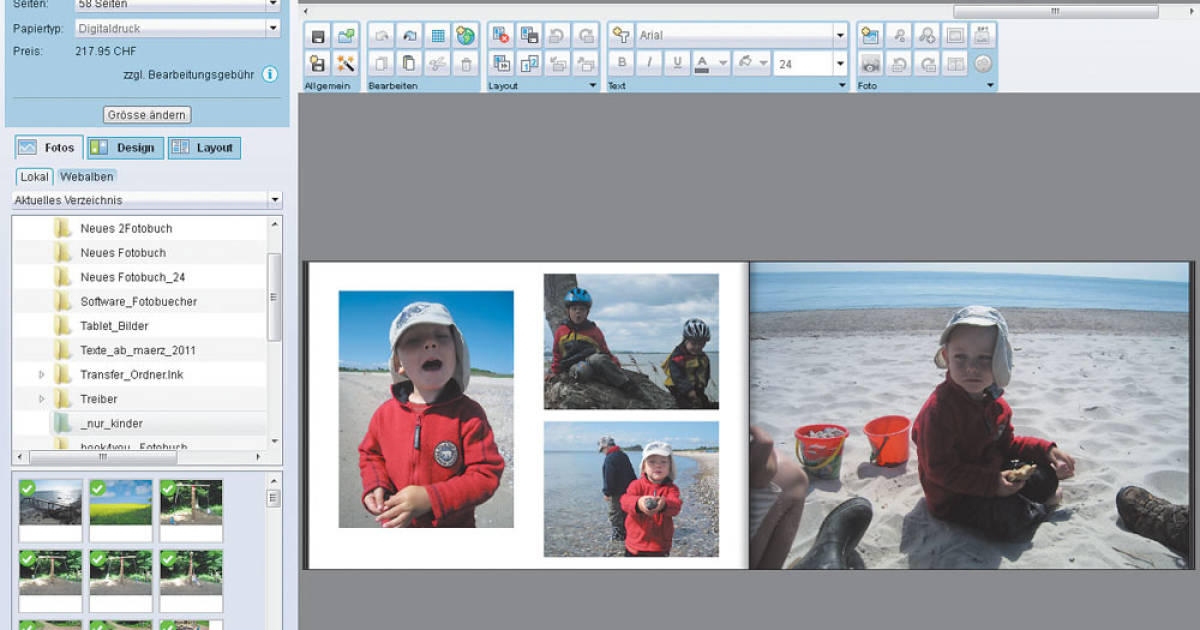Click the delete page icon in Layout

click(502, 36)
